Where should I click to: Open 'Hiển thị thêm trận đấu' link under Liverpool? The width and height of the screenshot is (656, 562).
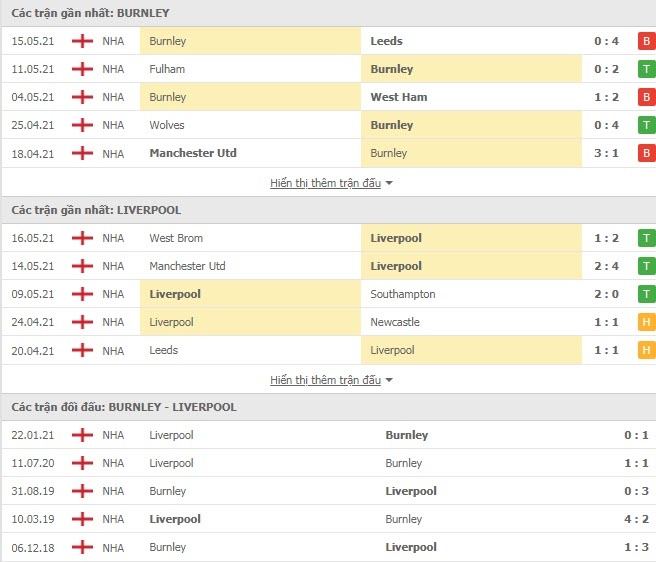(x=325, y=380)
